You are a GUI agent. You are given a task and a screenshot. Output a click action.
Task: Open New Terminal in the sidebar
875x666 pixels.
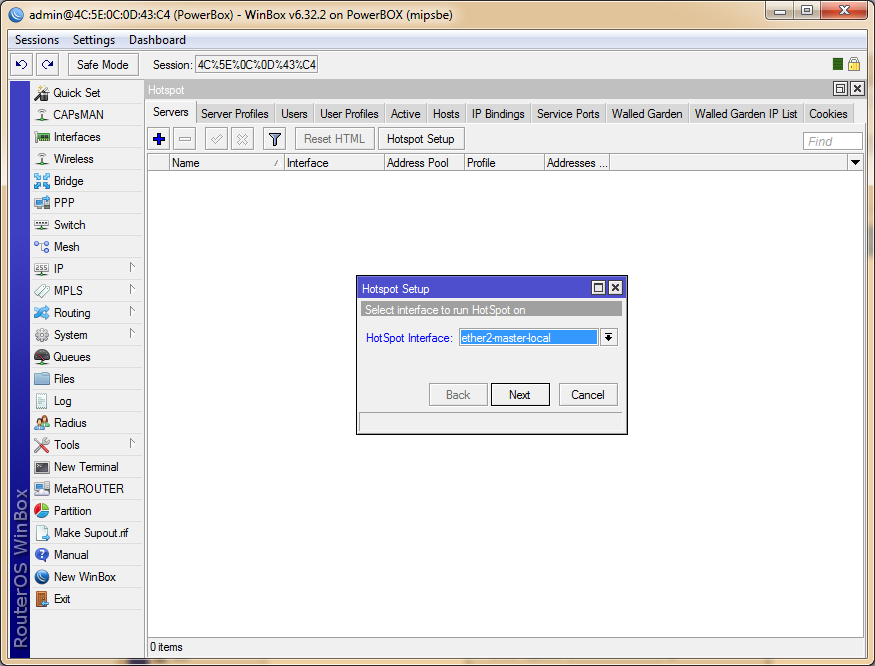pyautogui.click(x=85, y=467)
